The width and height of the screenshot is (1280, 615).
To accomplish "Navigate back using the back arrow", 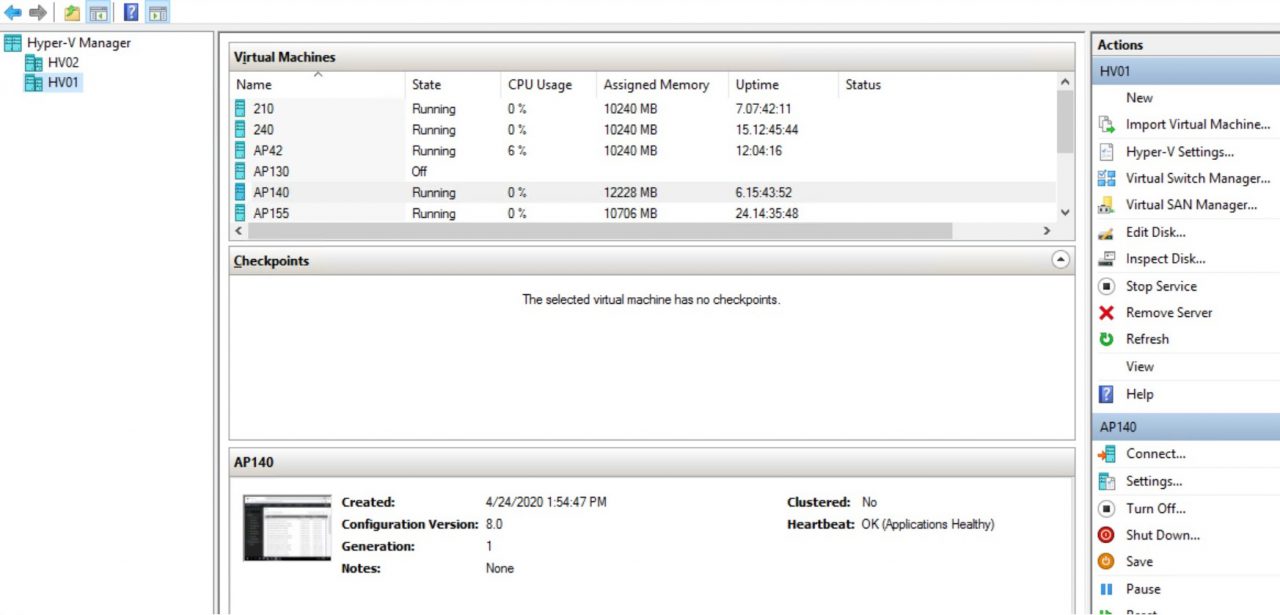I will 14,13.
